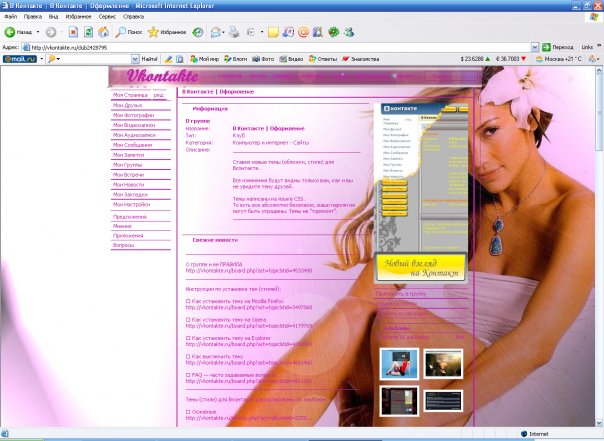Open the Сервис menu
Screen dimensions: 604x441
107,17
